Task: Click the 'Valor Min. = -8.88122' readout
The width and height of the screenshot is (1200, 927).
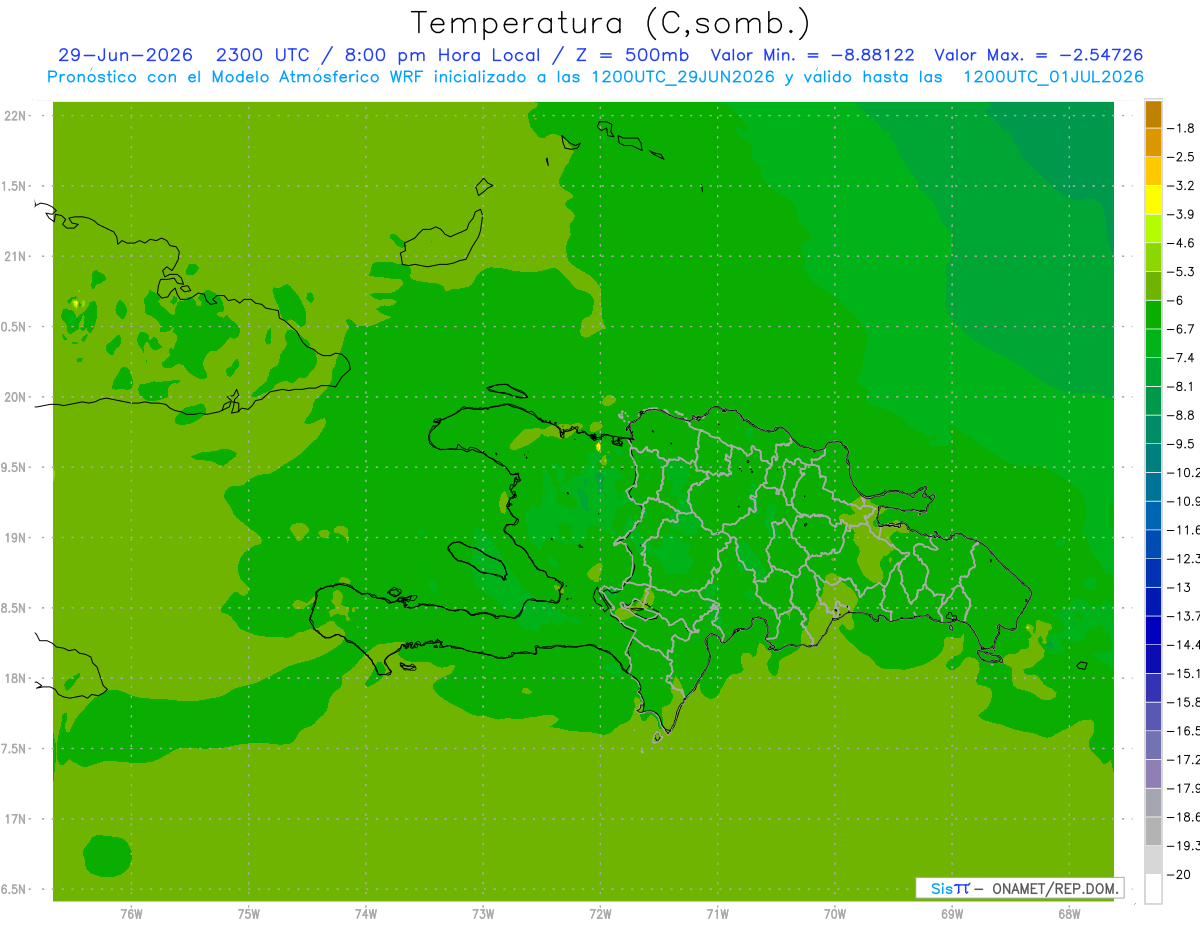Action: point(812,55)
